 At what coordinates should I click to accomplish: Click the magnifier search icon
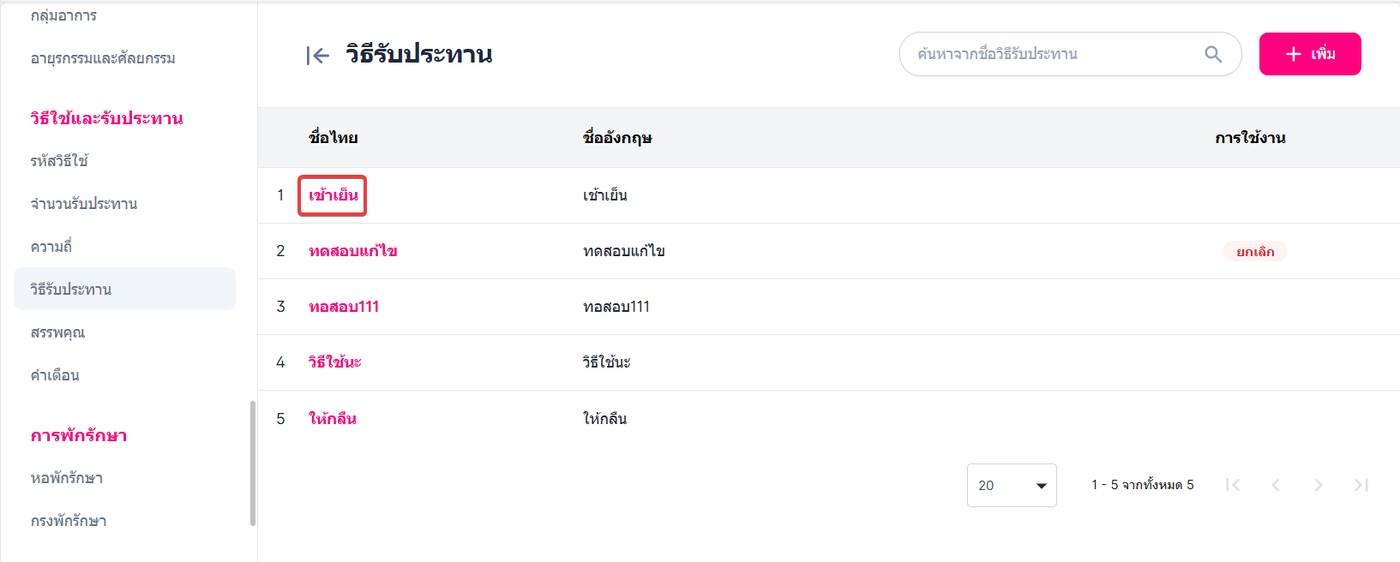point(1213,54)
